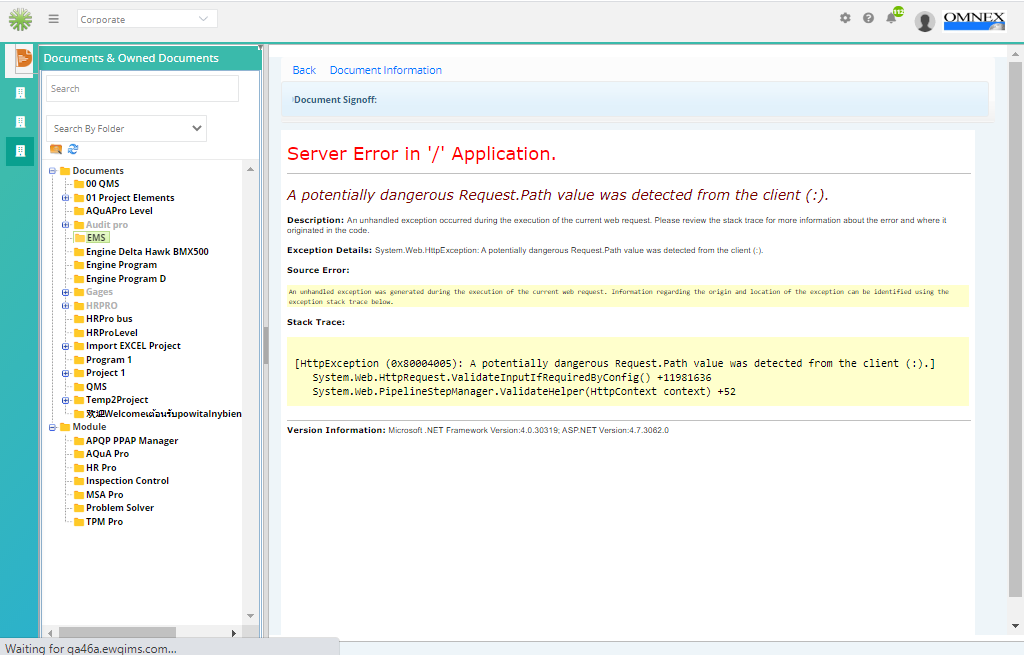
Task: Open the Search By Folder dropdown
Action: (126, 129)
